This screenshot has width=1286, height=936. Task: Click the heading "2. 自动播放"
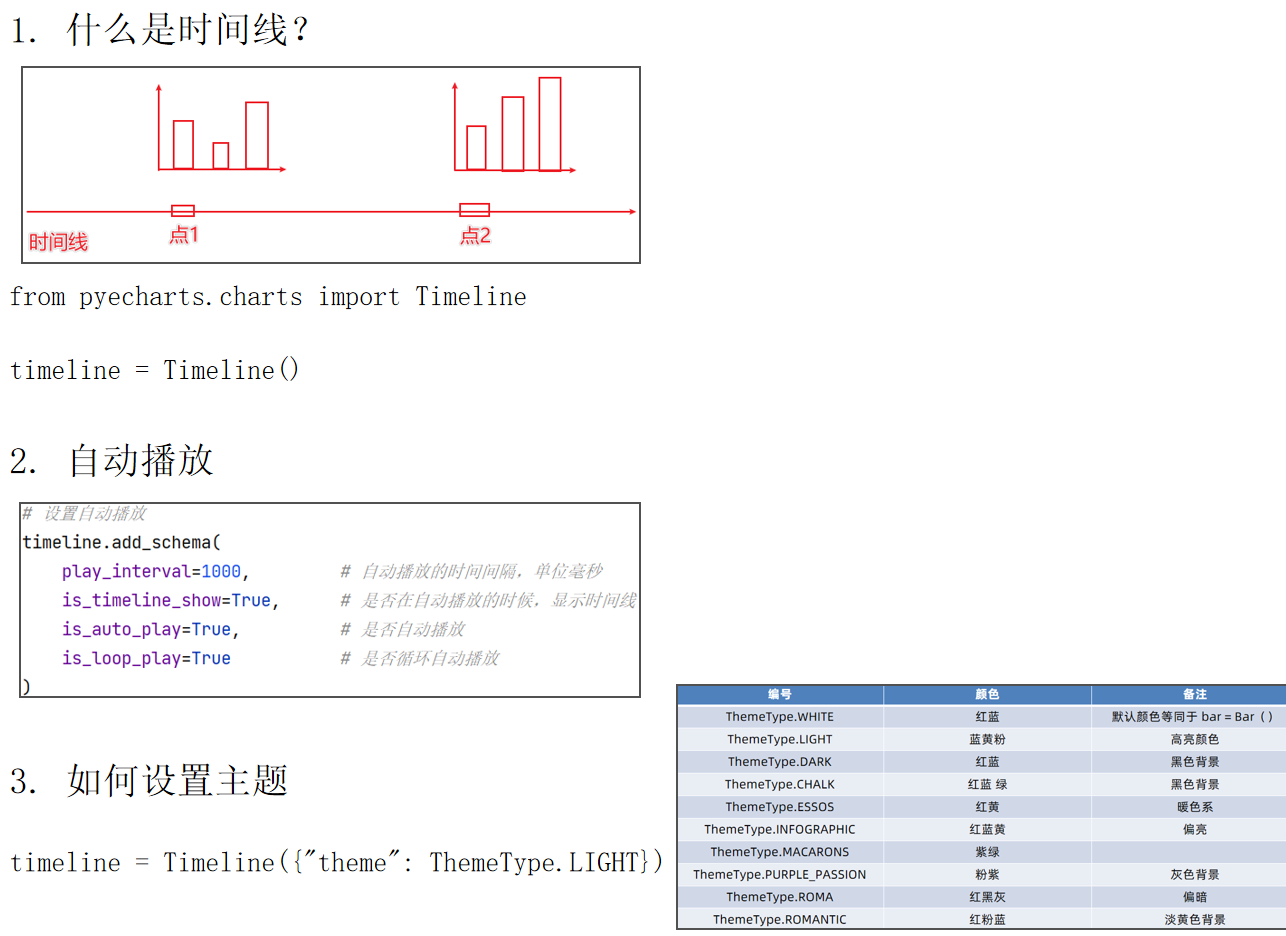click(x=112, y=460)
